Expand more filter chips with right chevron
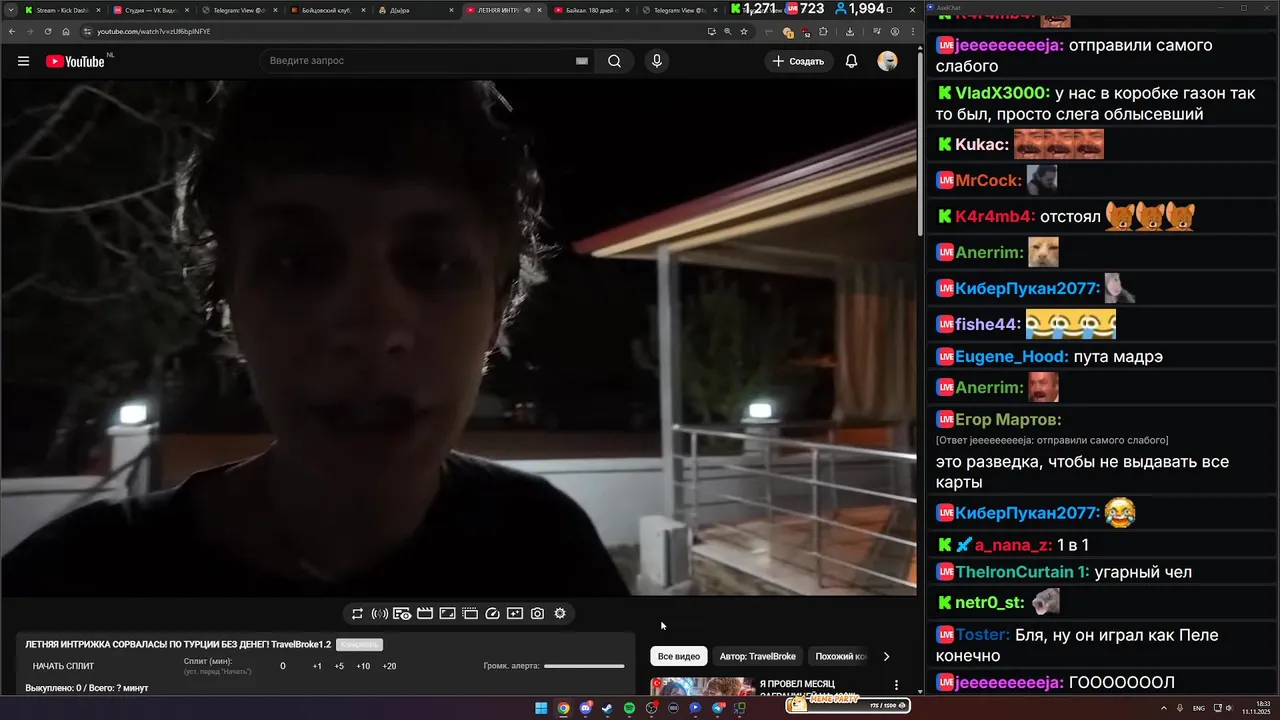Image resolution: width=1280 pixels, height=720 pixels. pyautogui.click(x=886, y=657)
